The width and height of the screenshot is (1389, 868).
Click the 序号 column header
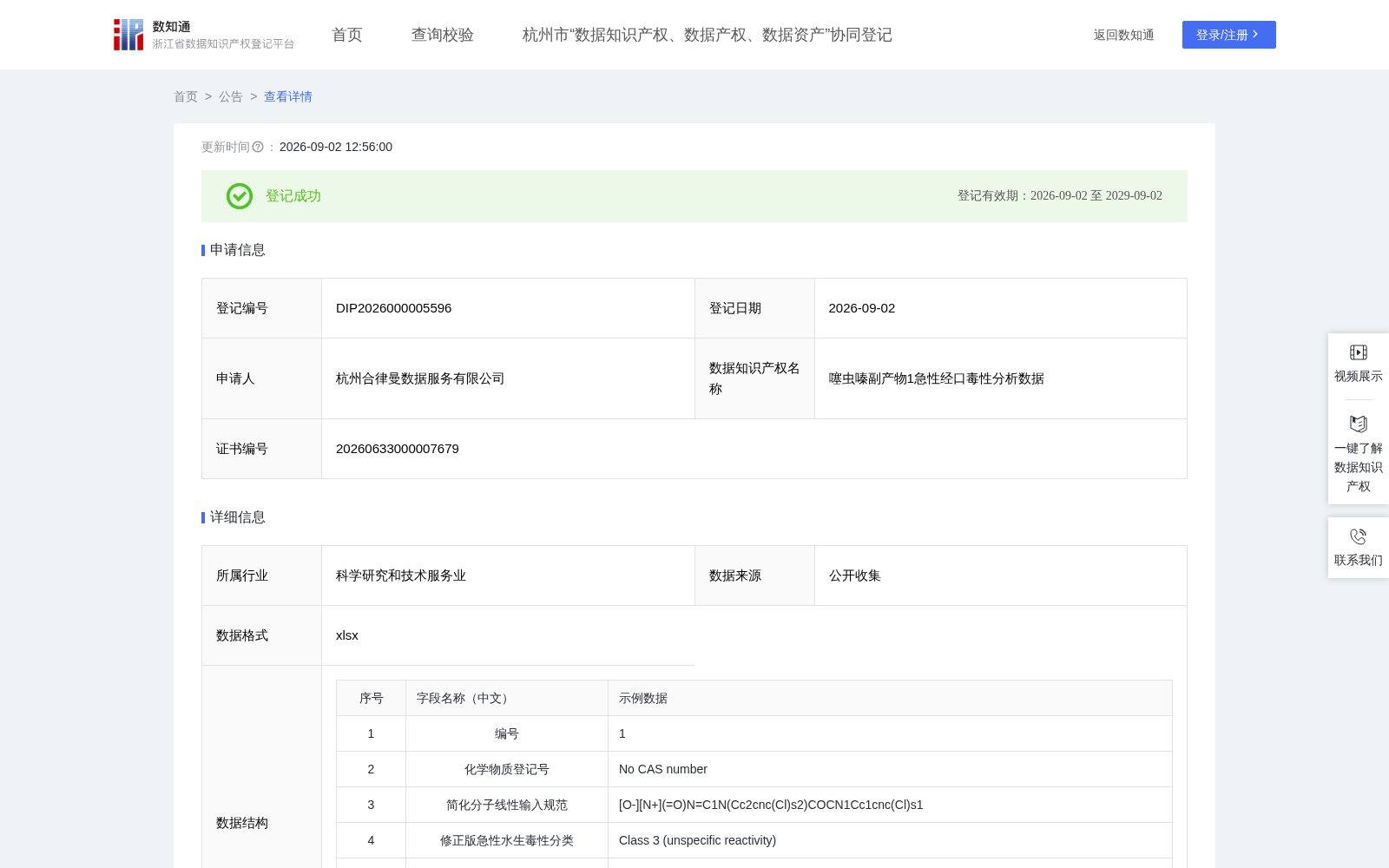tap(372, 698)
